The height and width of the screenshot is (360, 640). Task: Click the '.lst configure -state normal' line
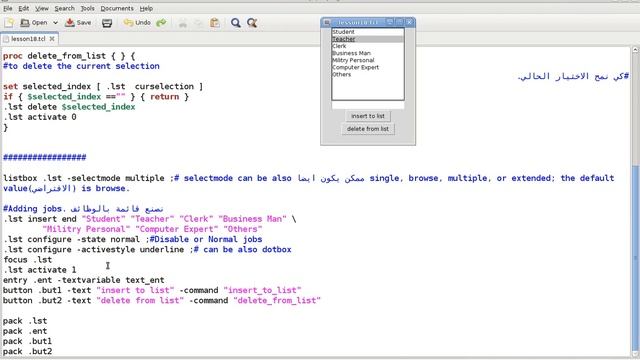pos(132,239)
